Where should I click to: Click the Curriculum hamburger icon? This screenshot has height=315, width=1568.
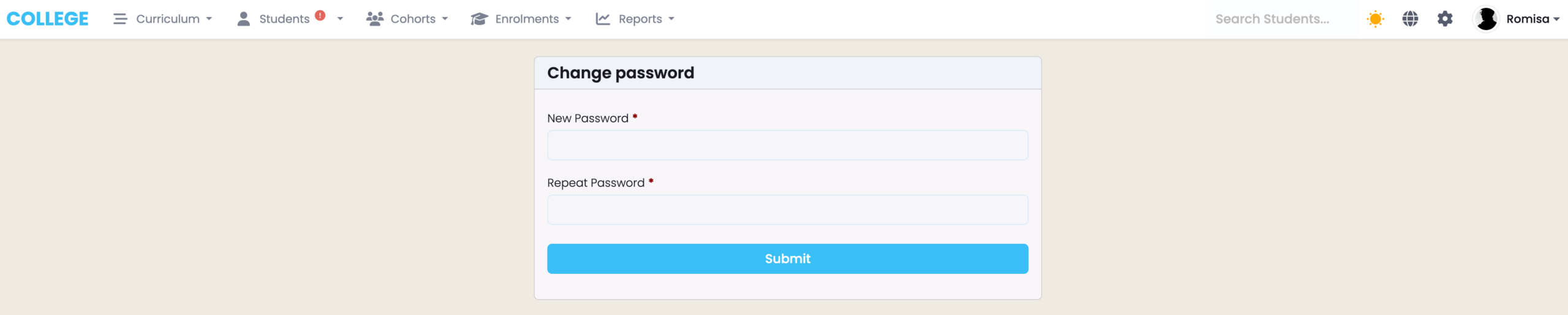coord(120,19)
